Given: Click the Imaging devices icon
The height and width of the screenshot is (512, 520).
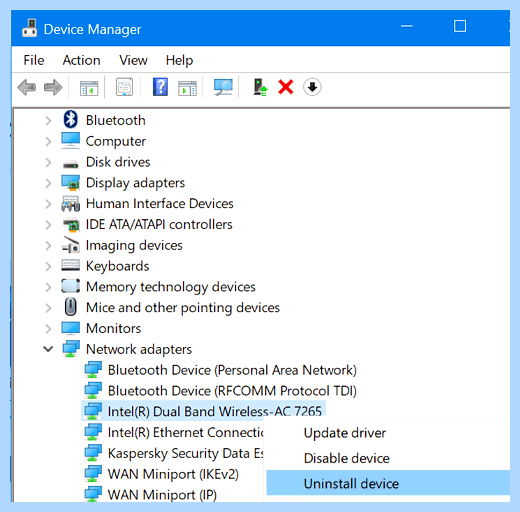Looking at the screenshot, I should [x=70, y=245].
